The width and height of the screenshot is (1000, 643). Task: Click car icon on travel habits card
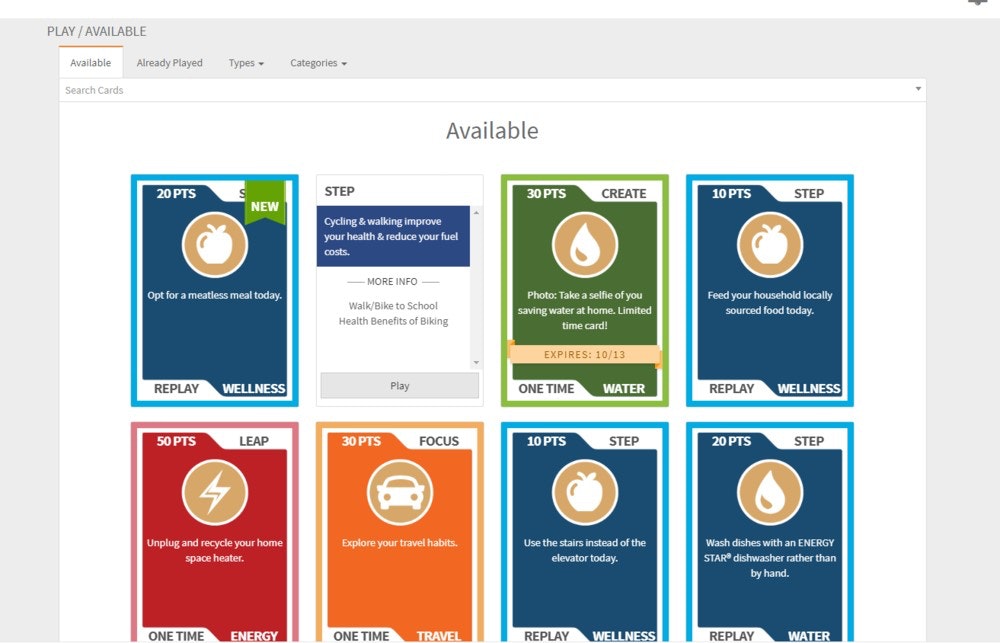tap(400, 492)
